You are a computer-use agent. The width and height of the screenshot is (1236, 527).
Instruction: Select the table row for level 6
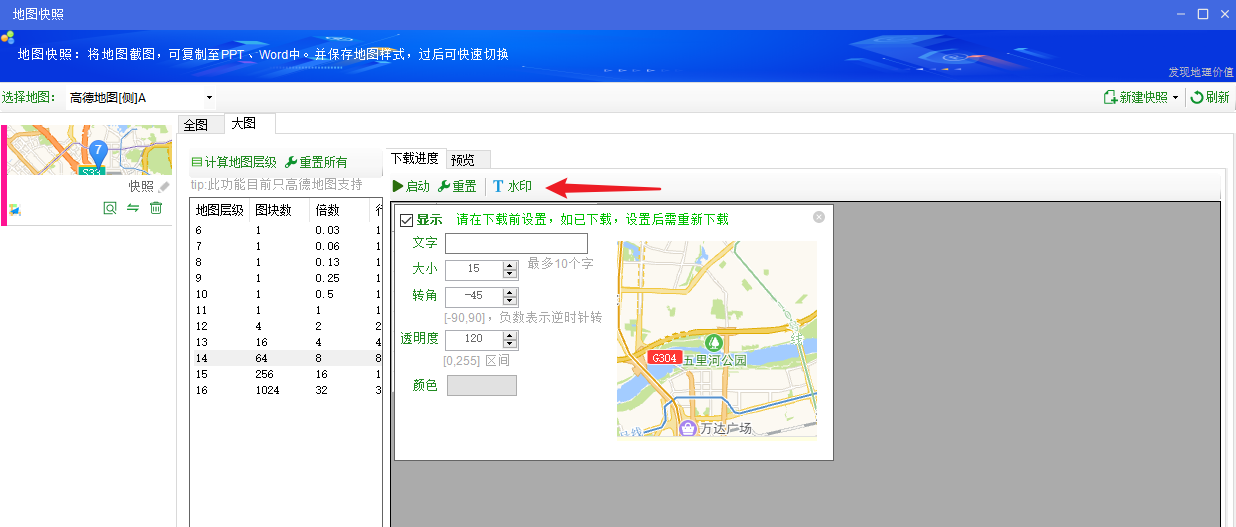(x=286, y=231)
